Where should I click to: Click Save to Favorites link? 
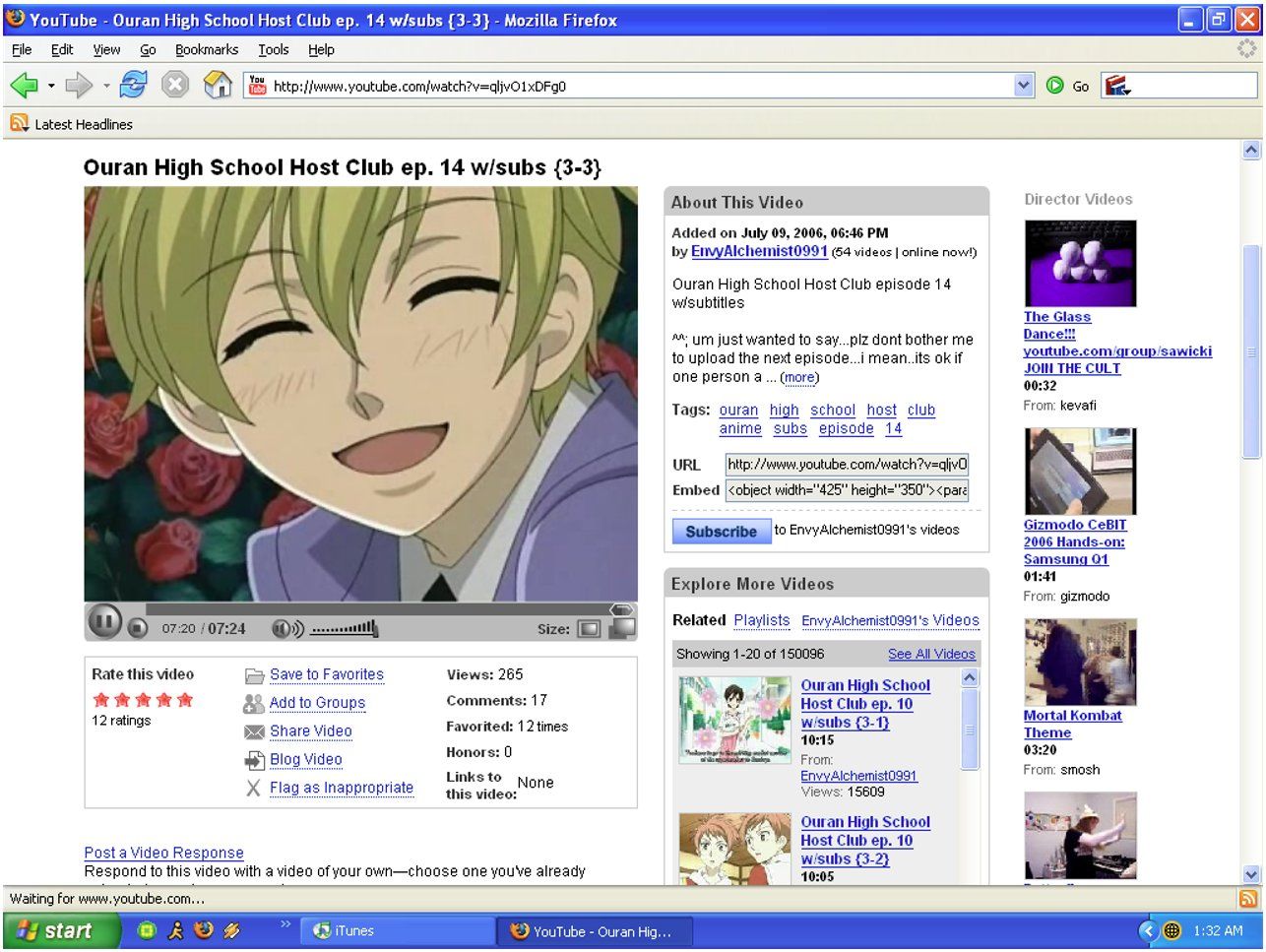tap(327, 674)
